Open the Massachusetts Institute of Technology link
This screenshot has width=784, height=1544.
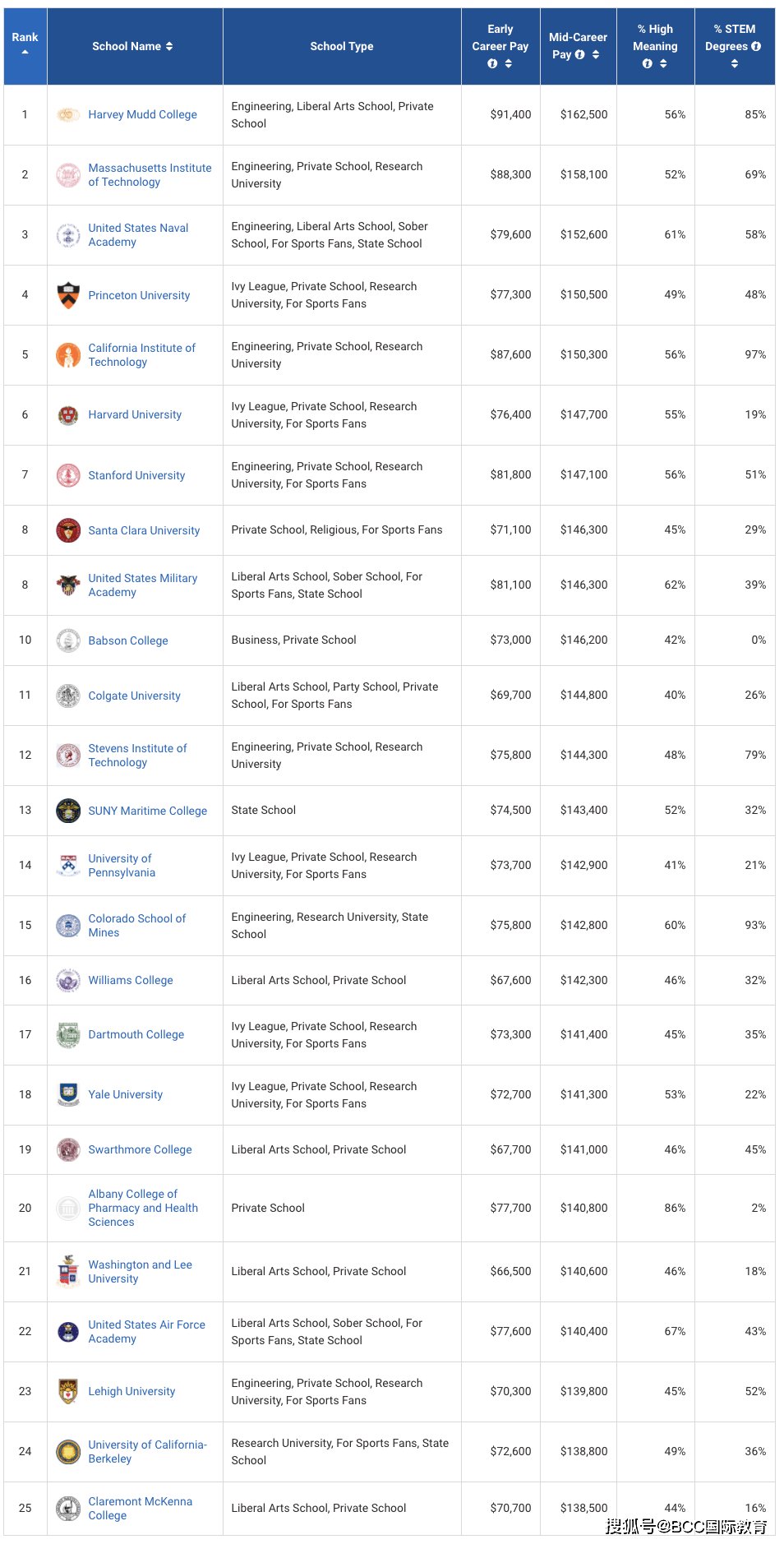(150, 175)
